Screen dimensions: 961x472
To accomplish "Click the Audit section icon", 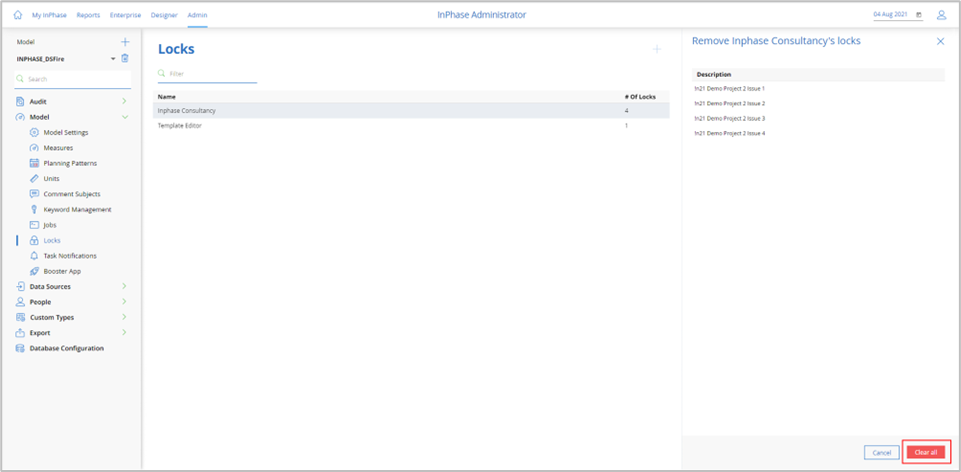I will 20,101.
